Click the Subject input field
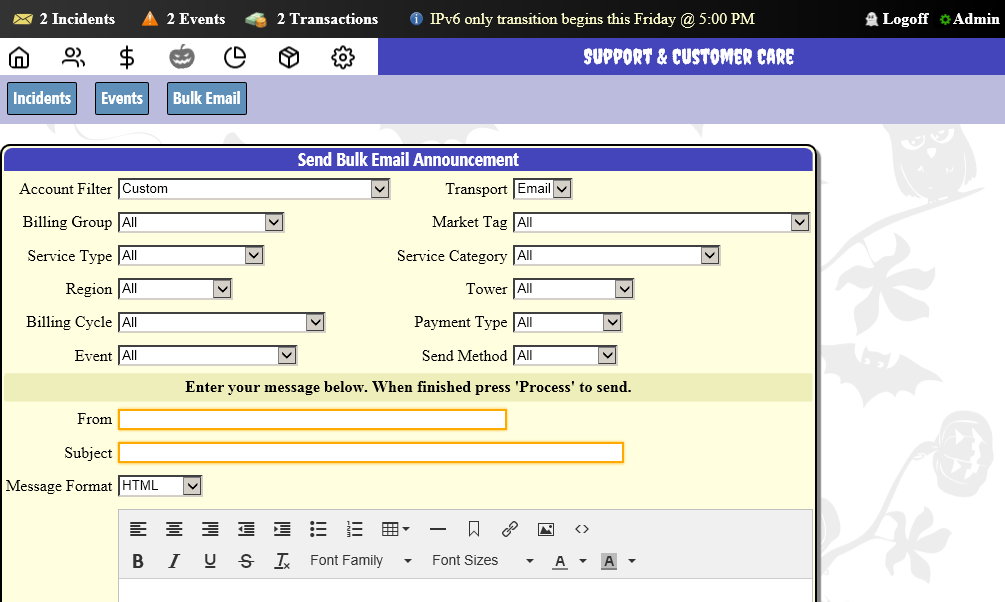The height and width of the screenshot is (602, 1005). tap(371, 453)
